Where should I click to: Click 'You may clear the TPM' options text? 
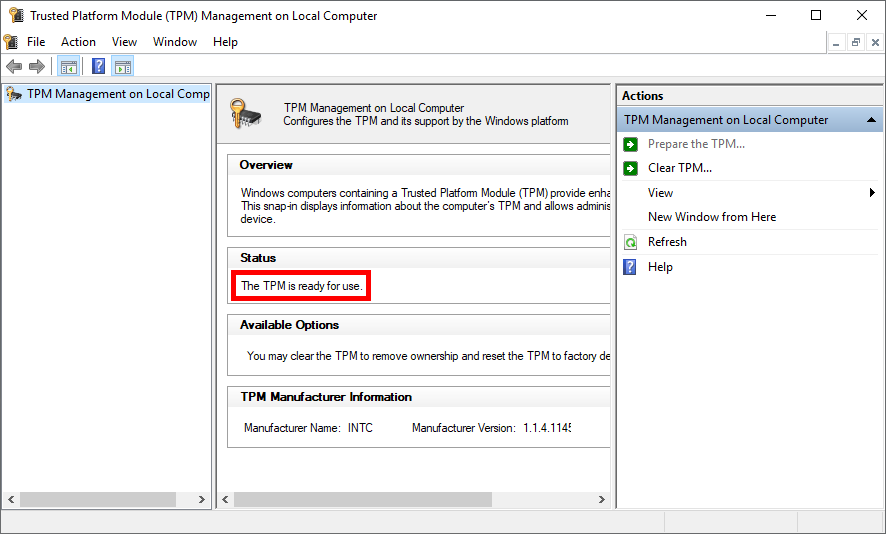428,356
